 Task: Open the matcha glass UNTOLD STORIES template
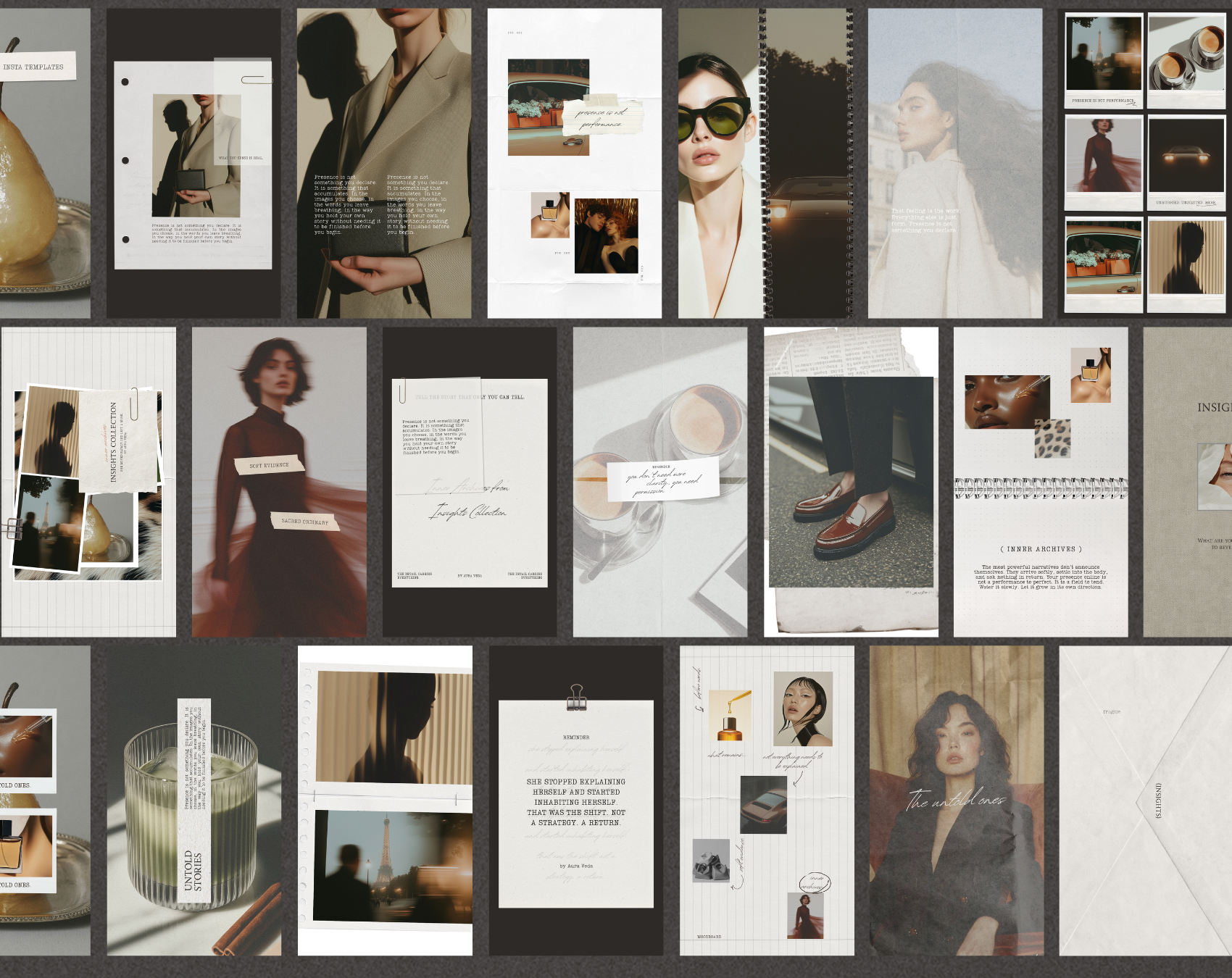pyautogui.click(x=194, y=801)
